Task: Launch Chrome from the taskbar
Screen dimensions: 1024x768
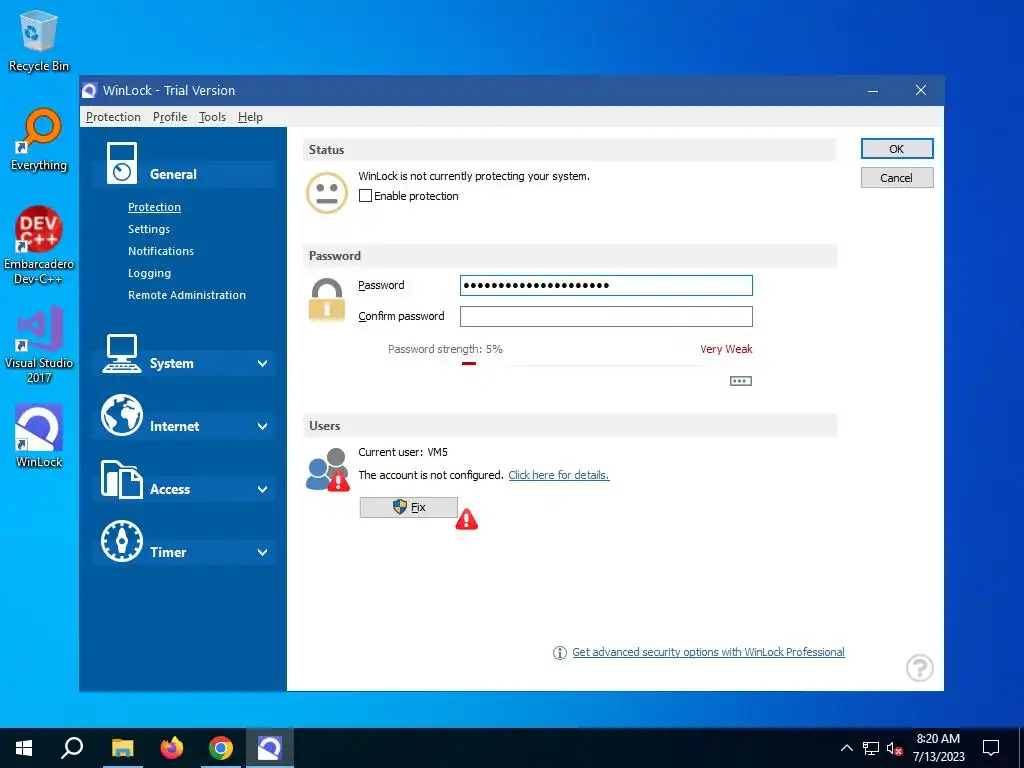Action: click(221, 748)
